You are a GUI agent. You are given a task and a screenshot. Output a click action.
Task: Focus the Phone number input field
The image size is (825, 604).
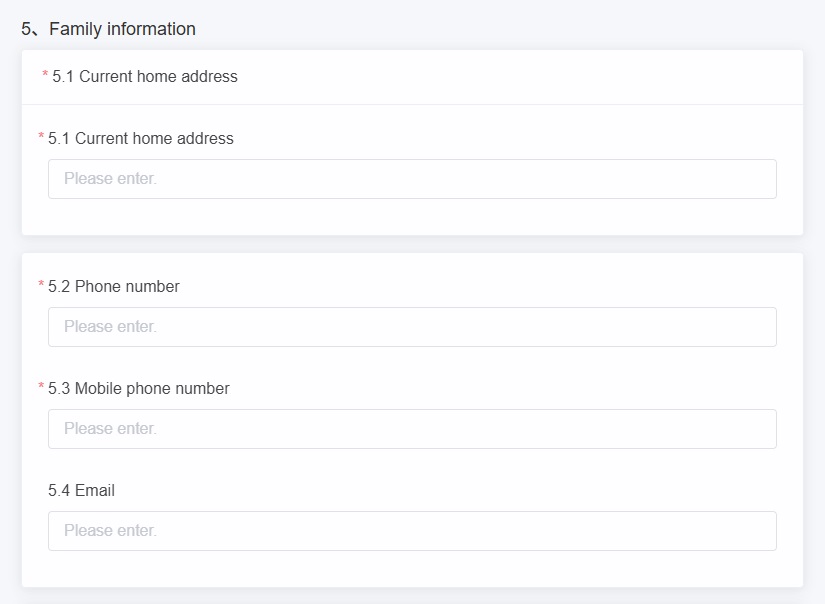(x=412, y=327)
